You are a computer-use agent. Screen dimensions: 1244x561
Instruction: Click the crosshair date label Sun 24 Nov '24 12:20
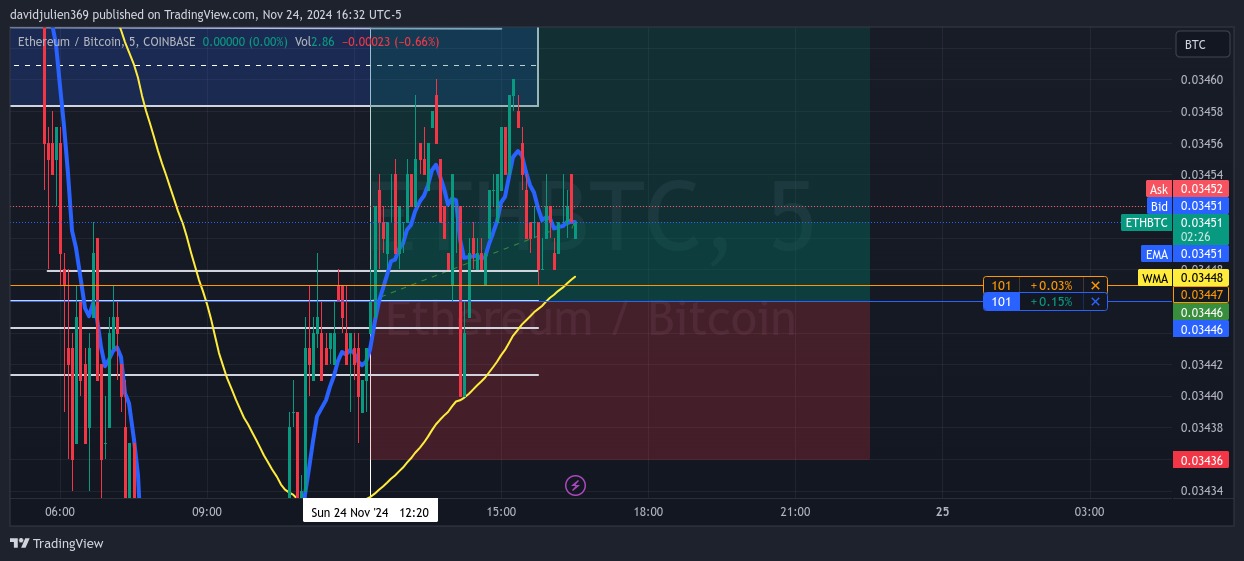pyautogui.click(x=370, y=512)
